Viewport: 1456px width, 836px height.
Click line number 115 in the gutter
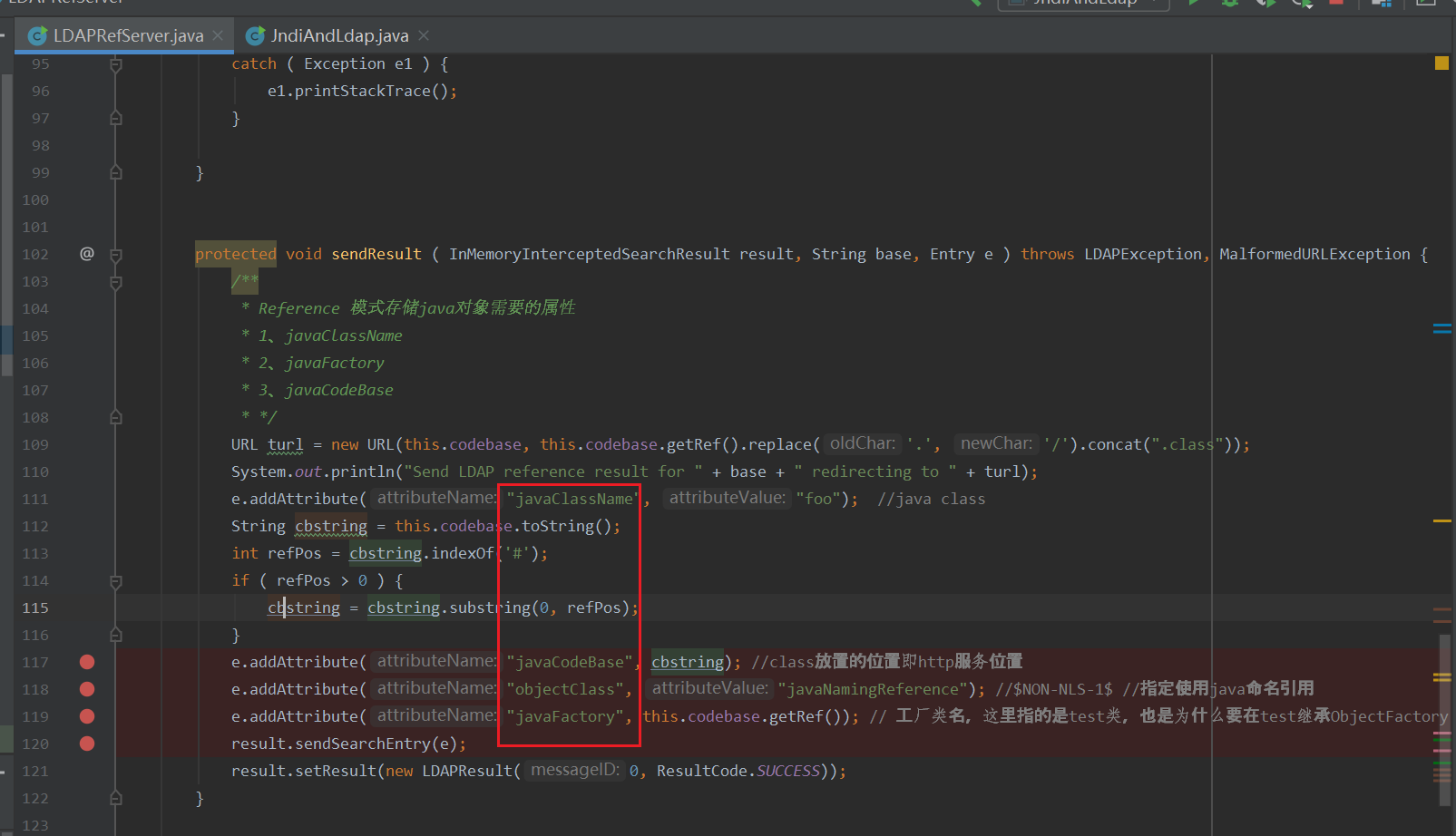pos(35,608)
